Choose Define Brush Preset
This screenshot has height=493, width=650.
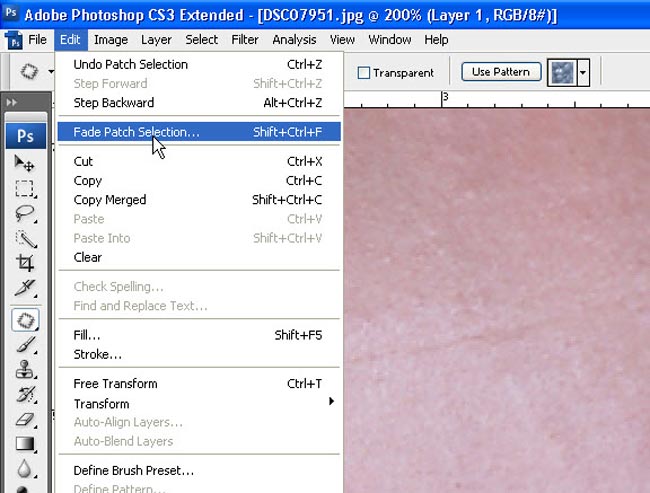199,471
